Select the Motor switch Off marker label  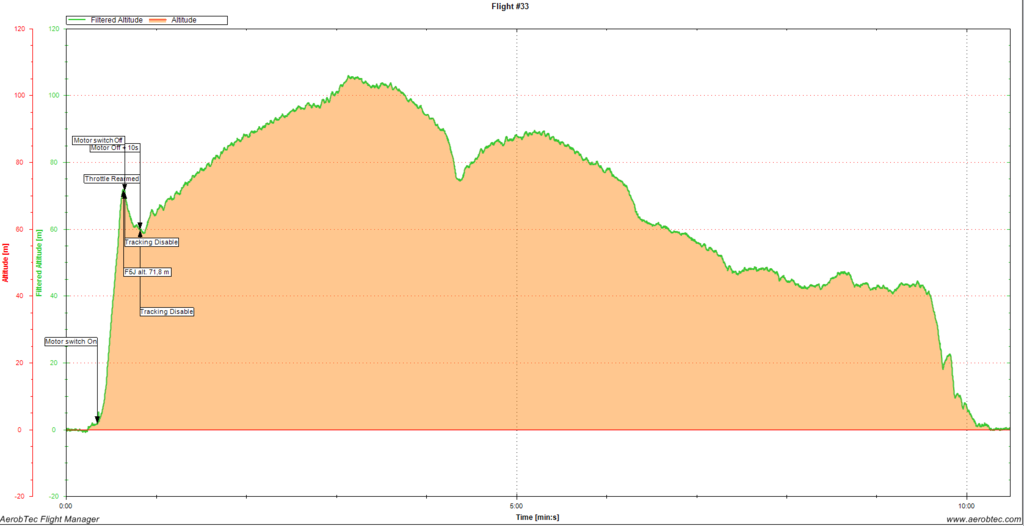pos(98,140)
